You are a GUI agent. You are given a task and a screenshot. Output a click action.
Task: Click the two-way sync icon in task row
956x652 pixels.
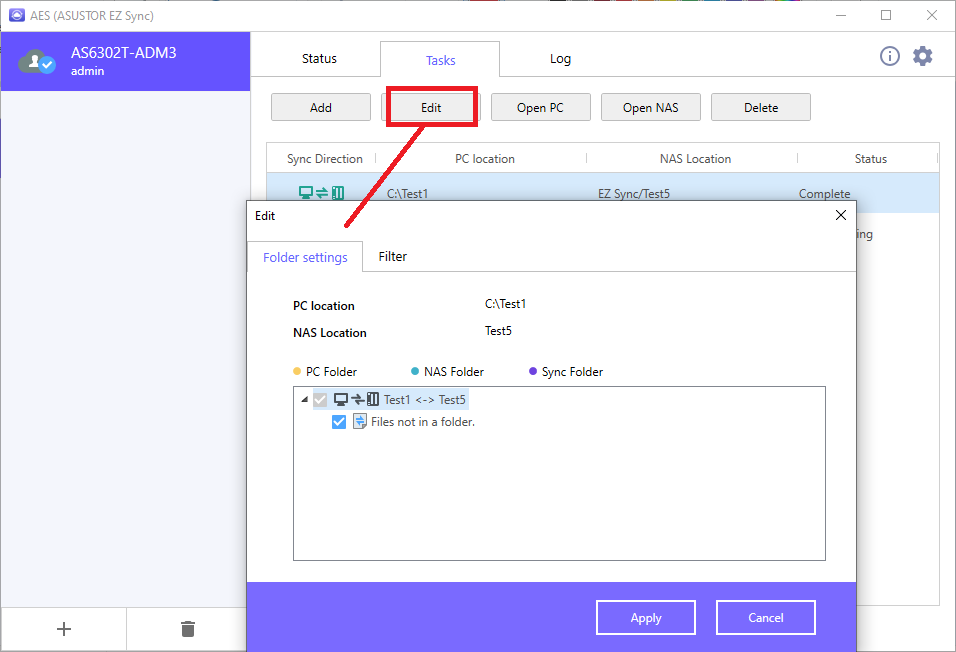(321, 193)
